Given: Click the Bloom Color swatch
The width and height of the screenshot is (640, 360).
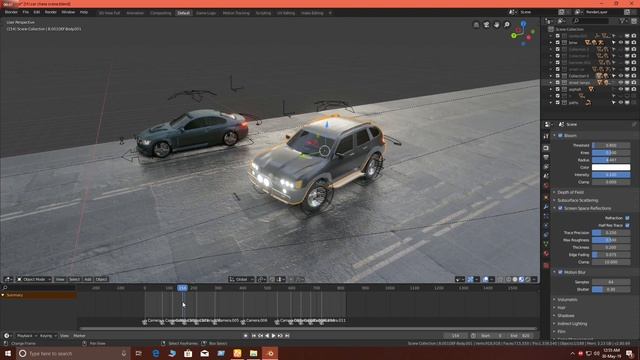Looking at the screenshot, I should click(x=611, y=167).
